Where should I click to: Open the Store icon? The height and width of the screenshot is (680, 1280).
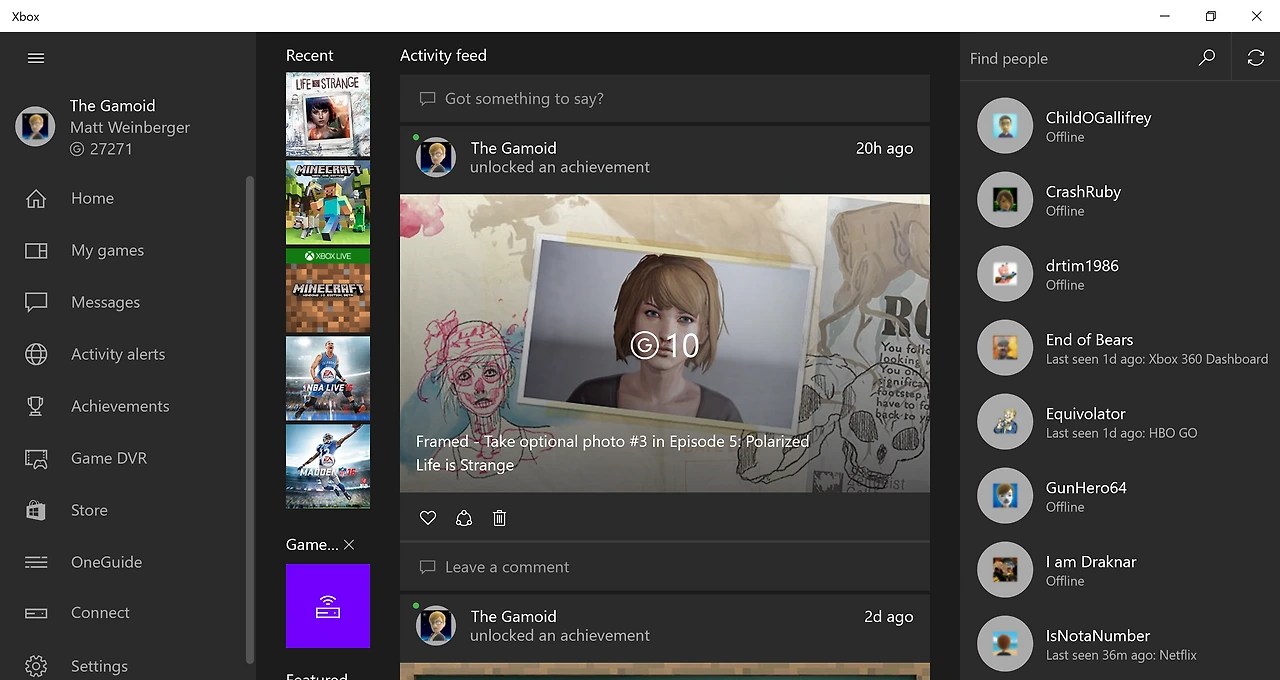pyautogui.click(x=36, y=510)
